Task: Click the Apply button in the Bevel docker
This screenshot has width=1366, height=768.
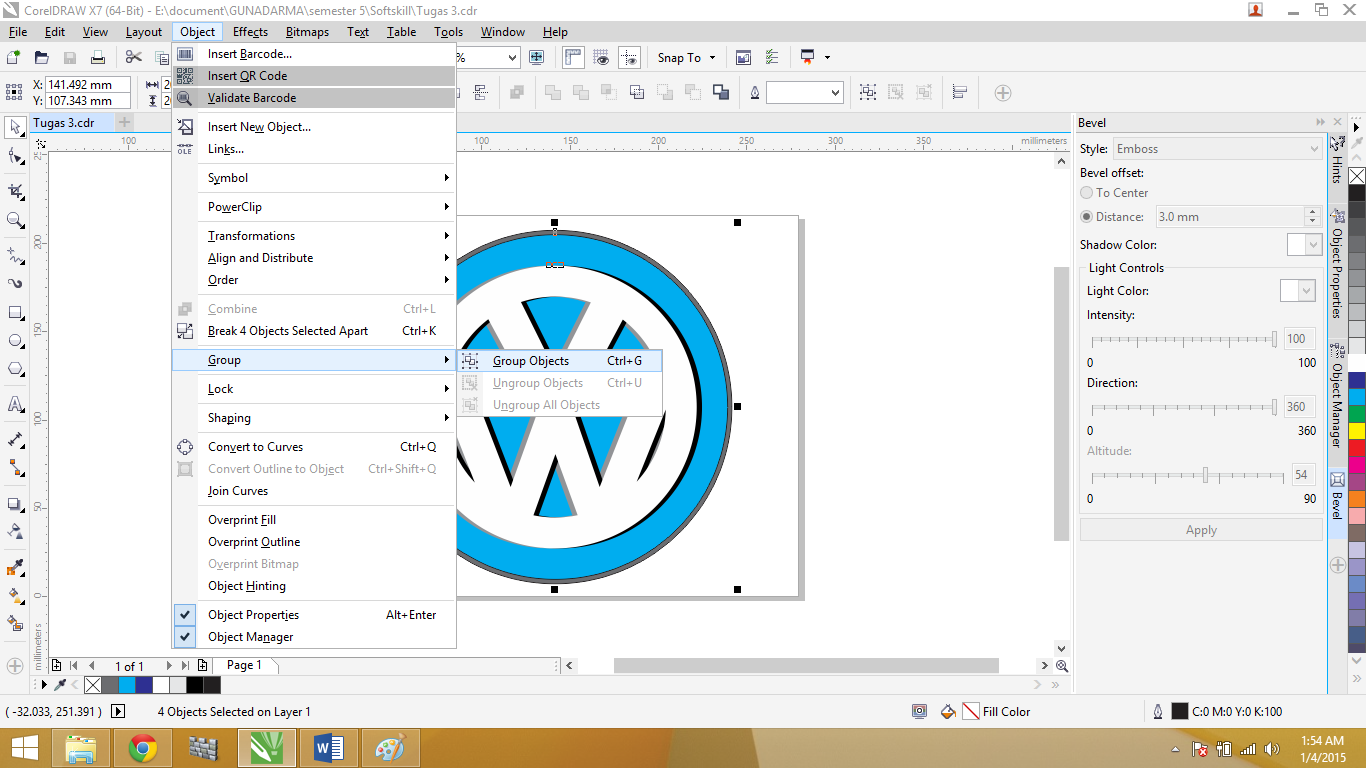Action: 1201,529
